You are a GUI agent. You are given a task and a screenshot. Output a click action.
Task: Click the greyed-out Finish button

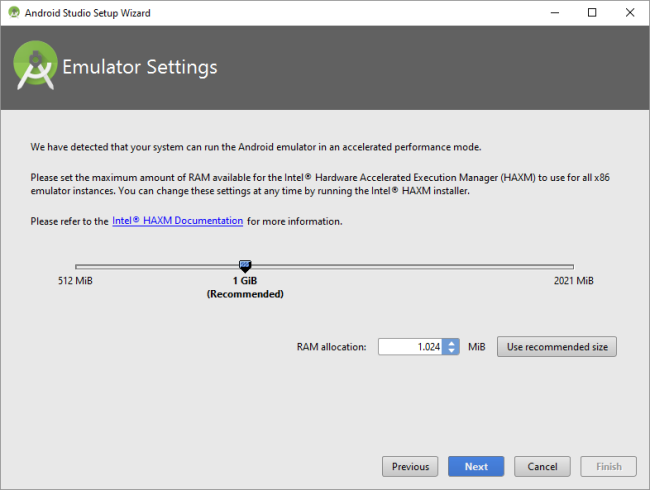point(608,466)
